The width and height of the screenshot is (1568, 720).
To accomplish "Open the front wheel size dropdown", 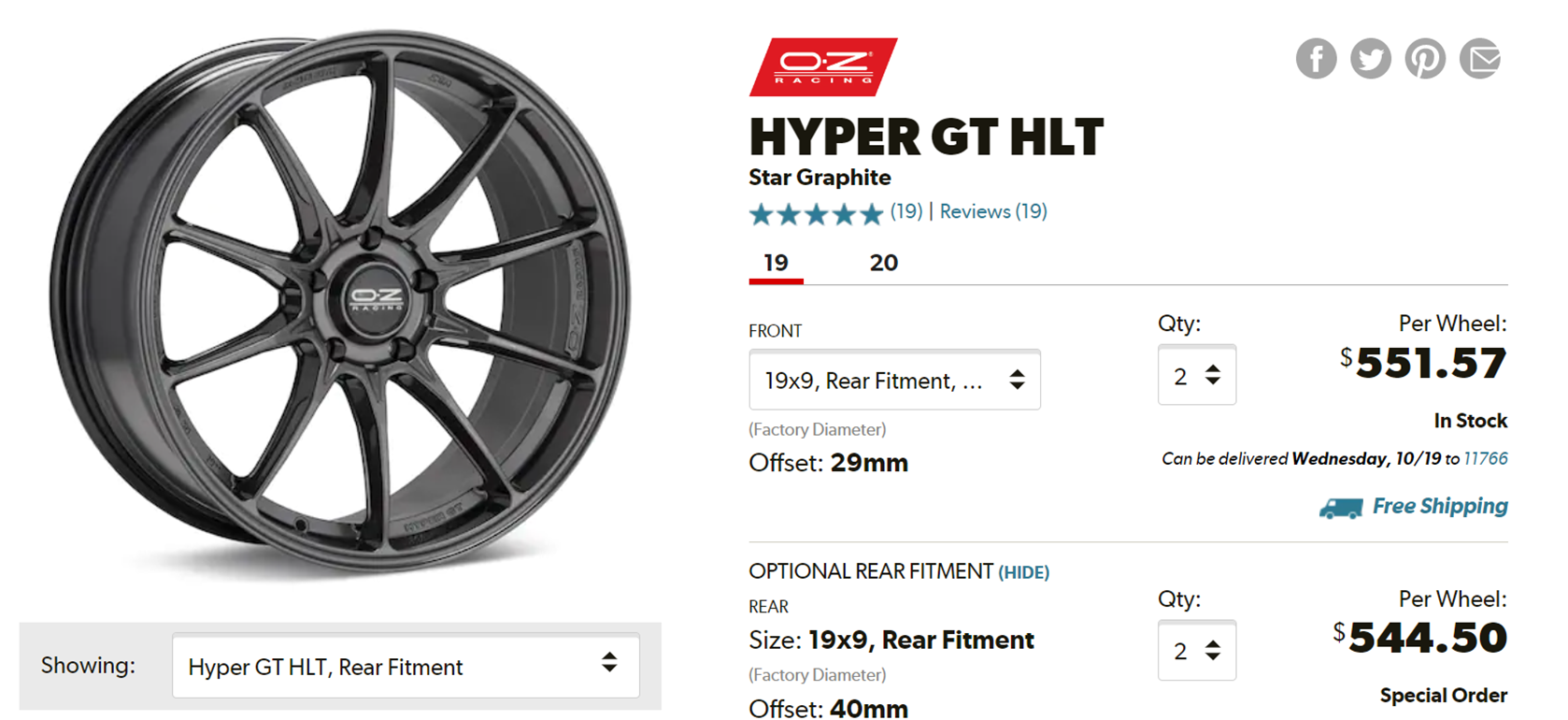I will [894, 380].
